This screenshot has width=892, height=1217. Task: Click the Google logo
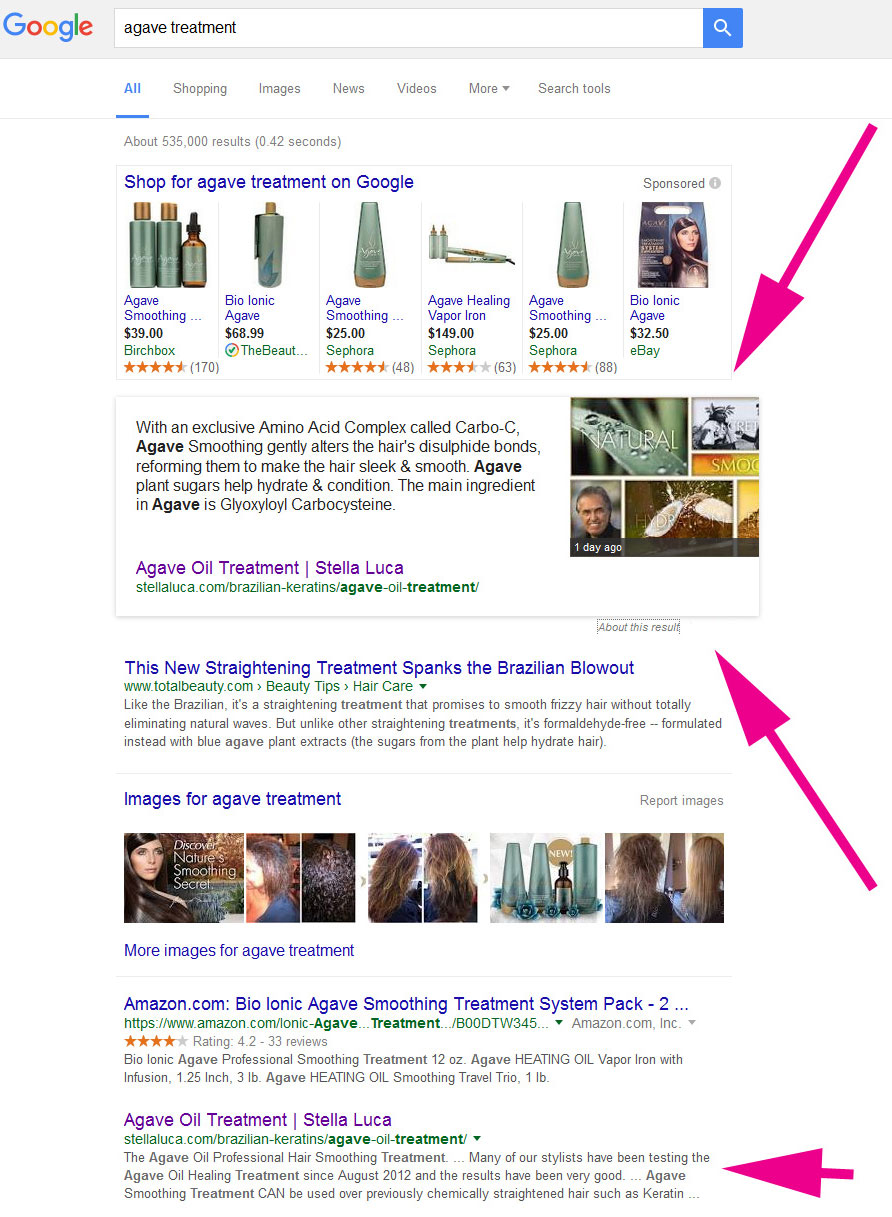(x=48, y=27)
